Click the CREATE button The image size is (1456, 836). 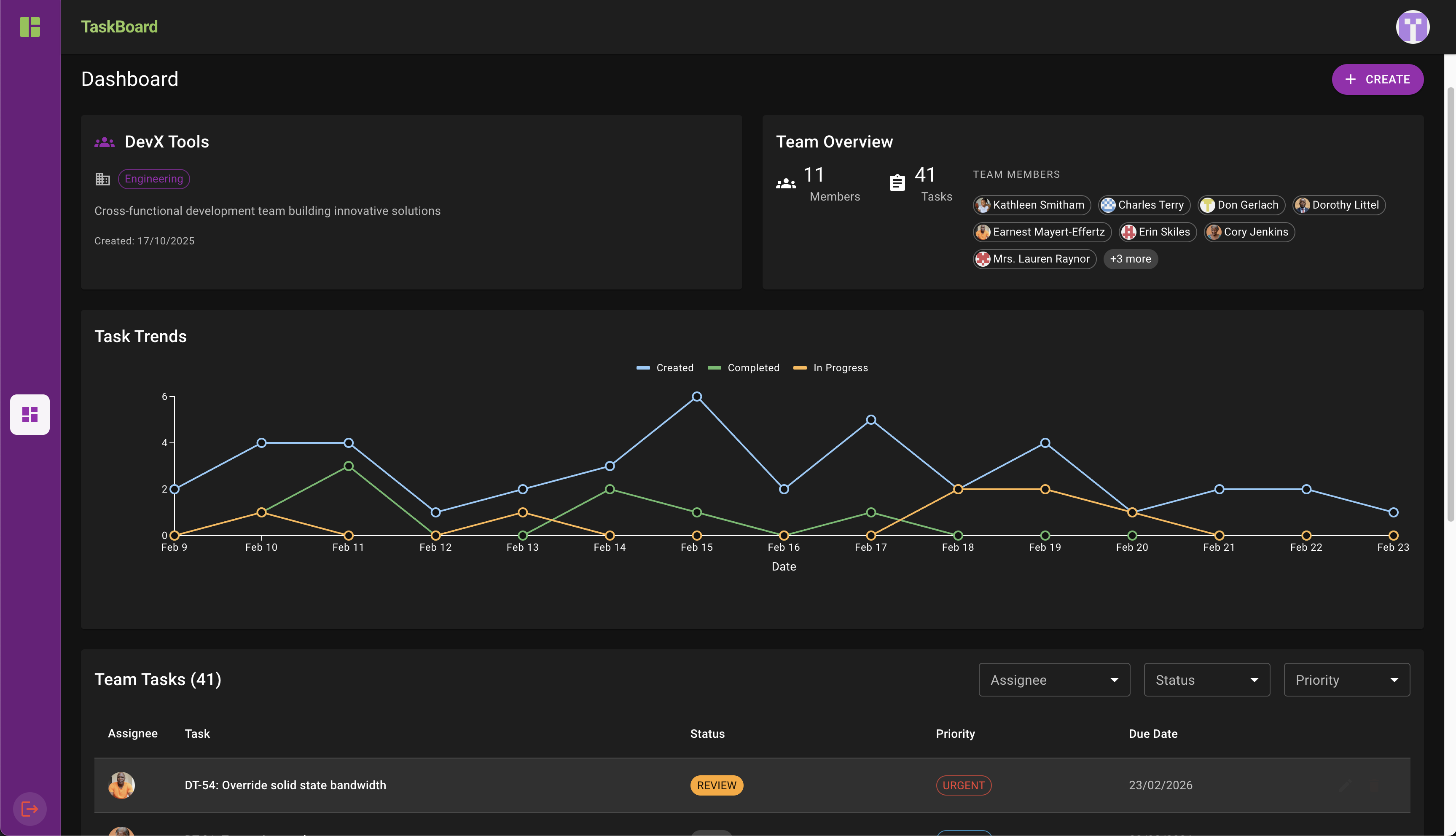[x=1377, y=79]
